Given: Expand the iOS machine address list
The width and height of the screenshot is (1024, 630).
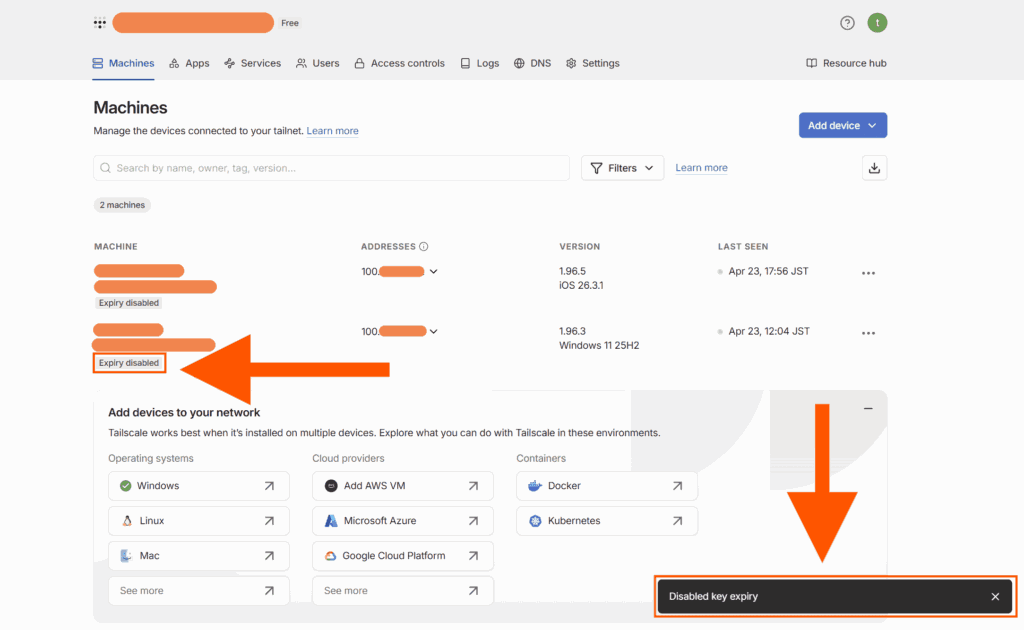Looking at the screenshot, I should (x=433, y=271).
